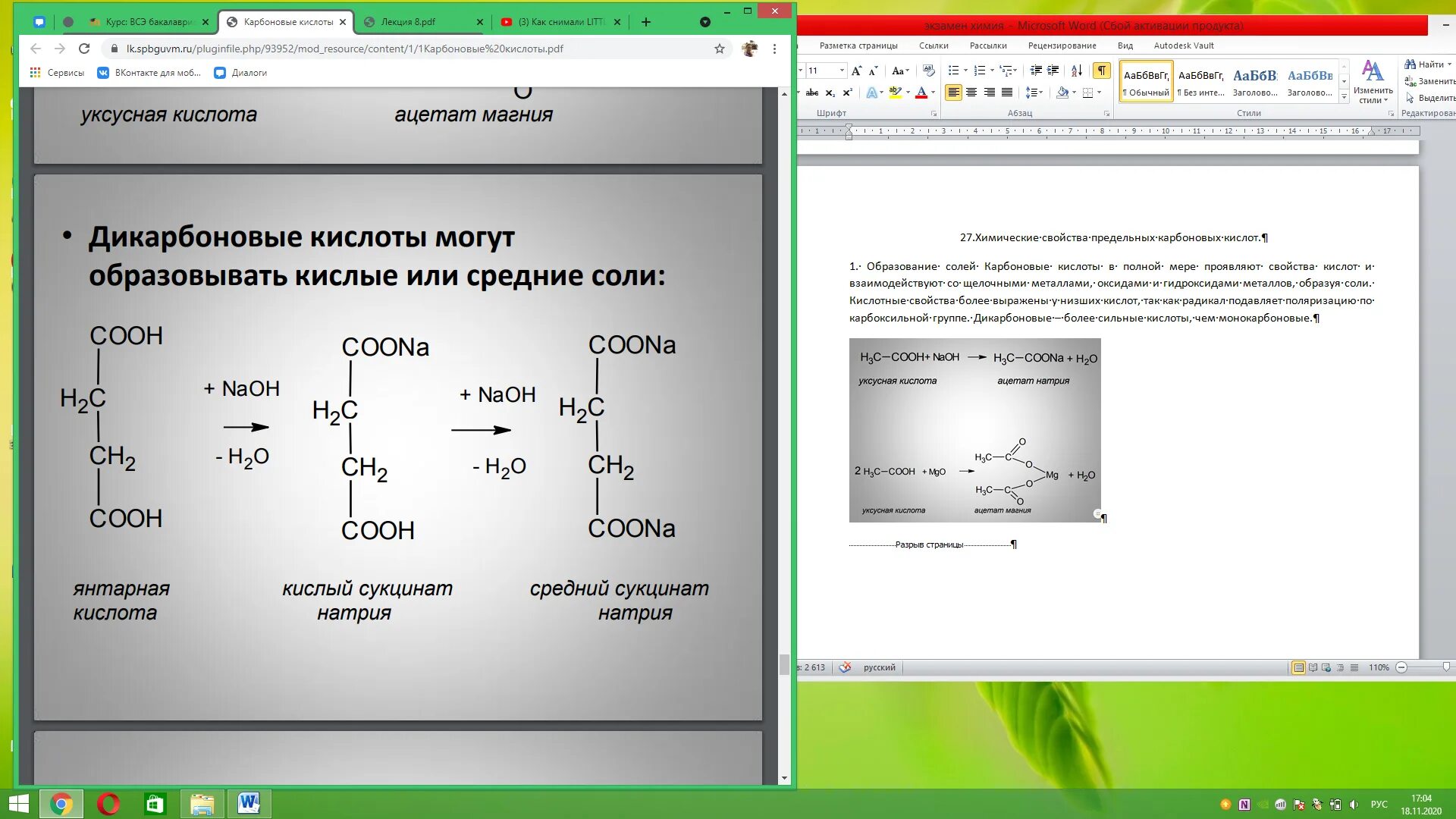Screen dimensions: 1456x819
Task: Click the русский language indicator
Action: click(x=879, y=667)
